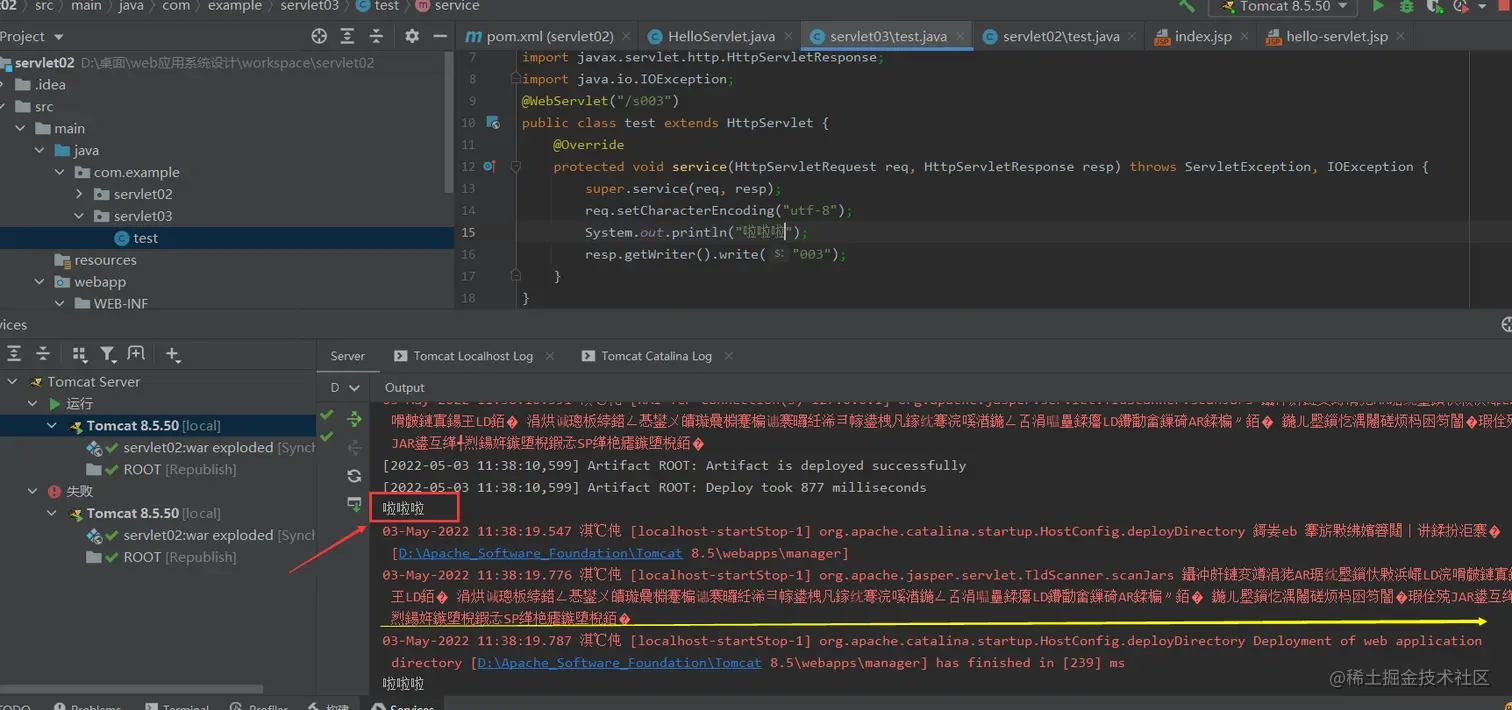Collapse the servlet03 package in the project tree
1512x710 pixels.
click(x=80, y=216)
